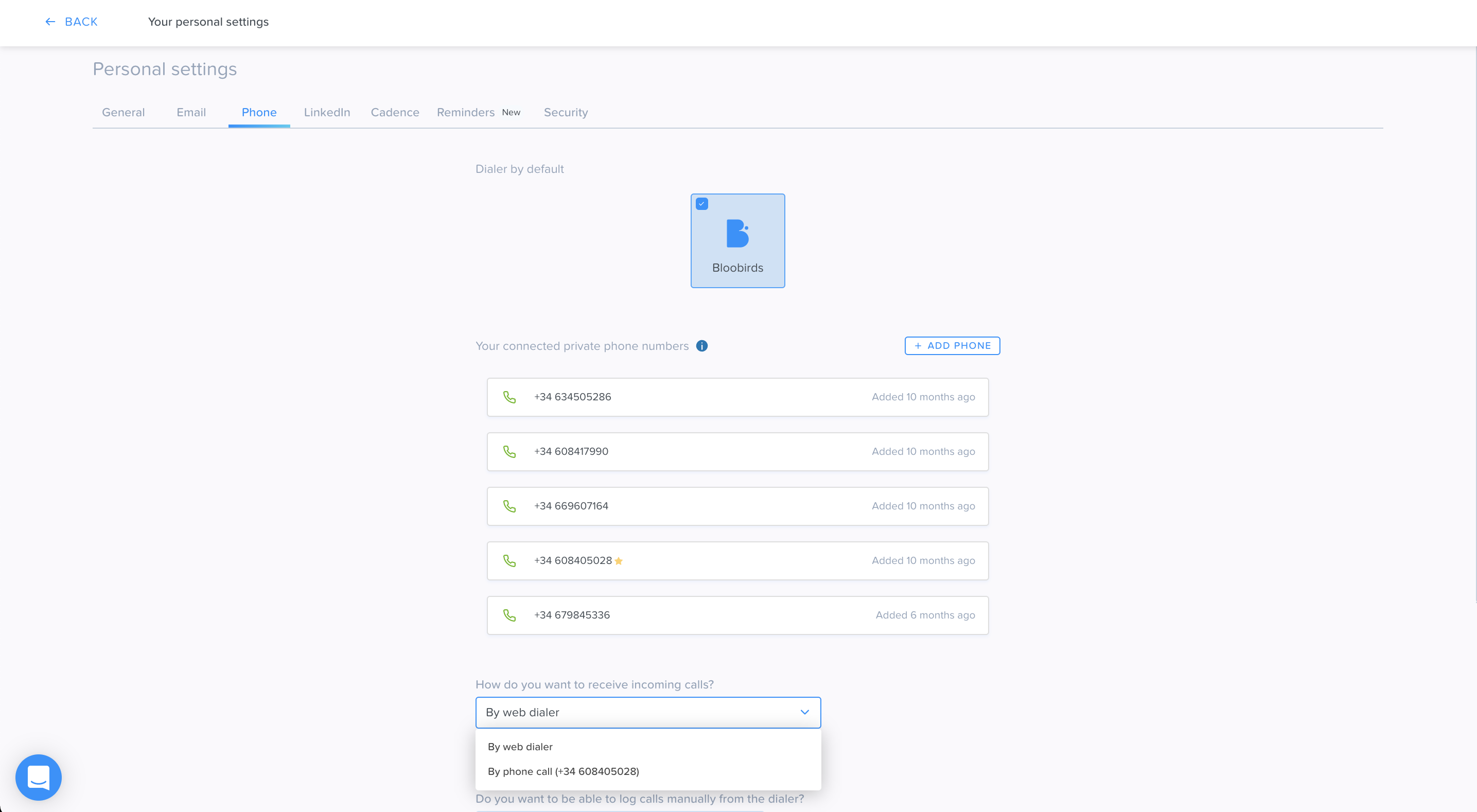
Task: Click the +34 669607164 number text
Action: click(x=571, y=506)
